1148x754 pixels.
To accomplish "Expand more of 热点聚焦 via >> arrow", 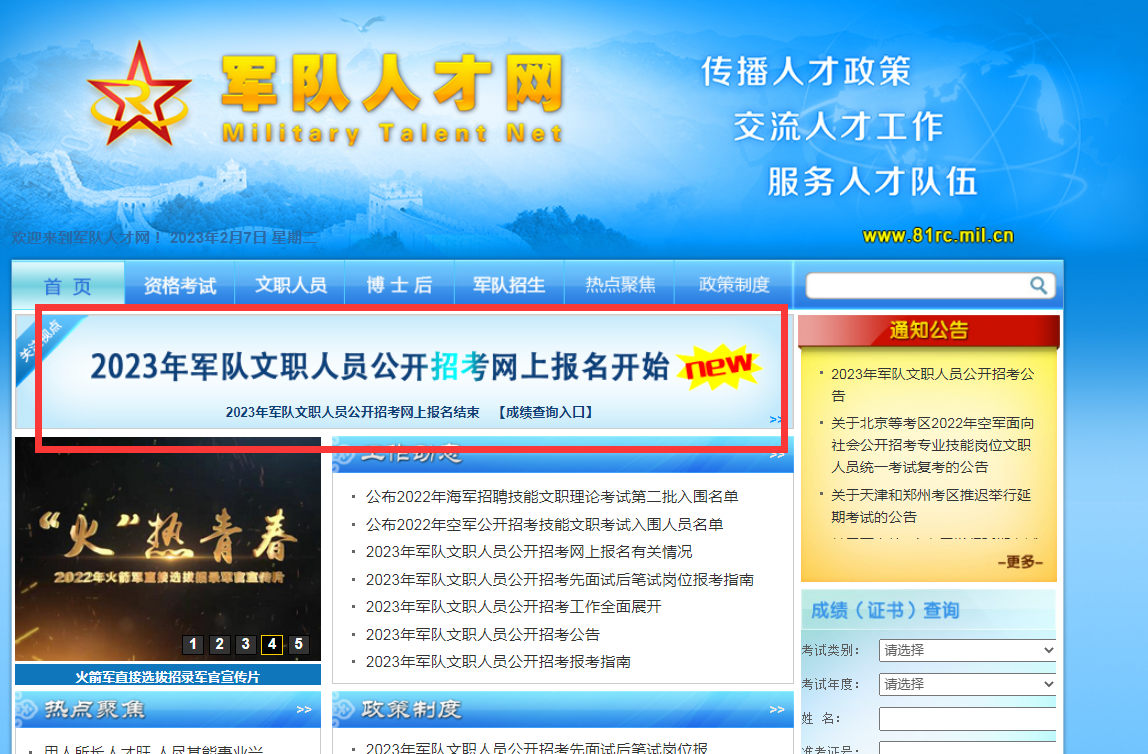I will coord(304,709).
